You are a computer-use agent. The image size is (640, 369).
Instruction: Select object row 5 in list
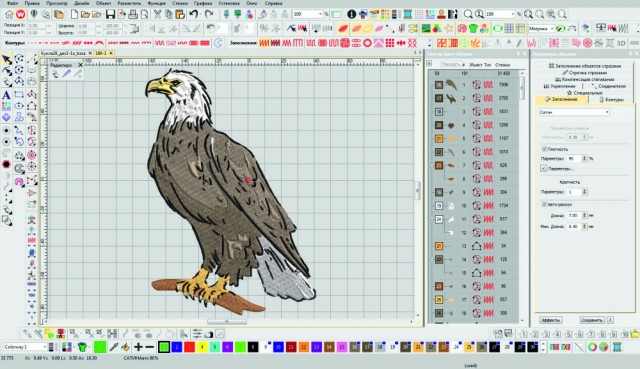[473, 138]
